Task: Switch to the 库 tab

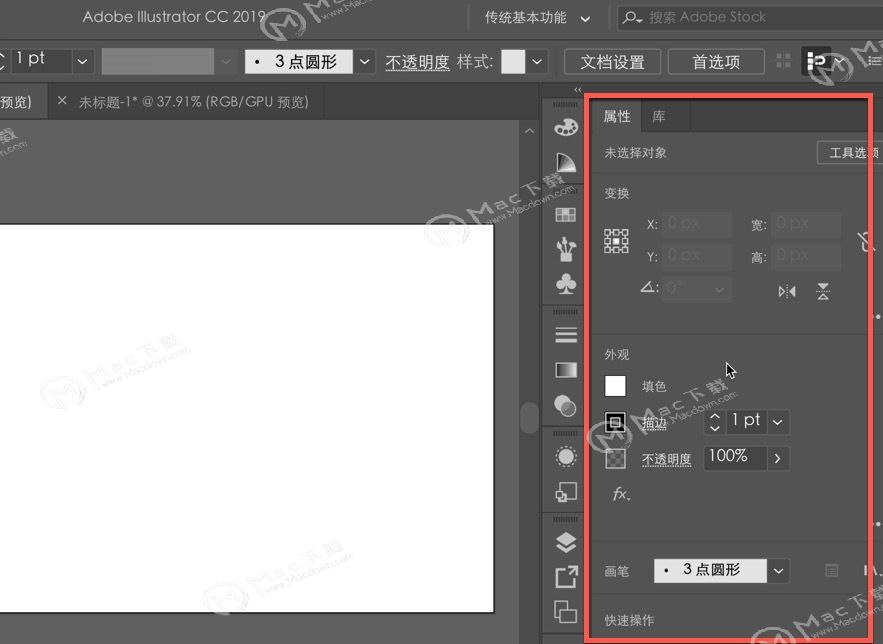Action: pyautogui.click(x=658, y=117)
